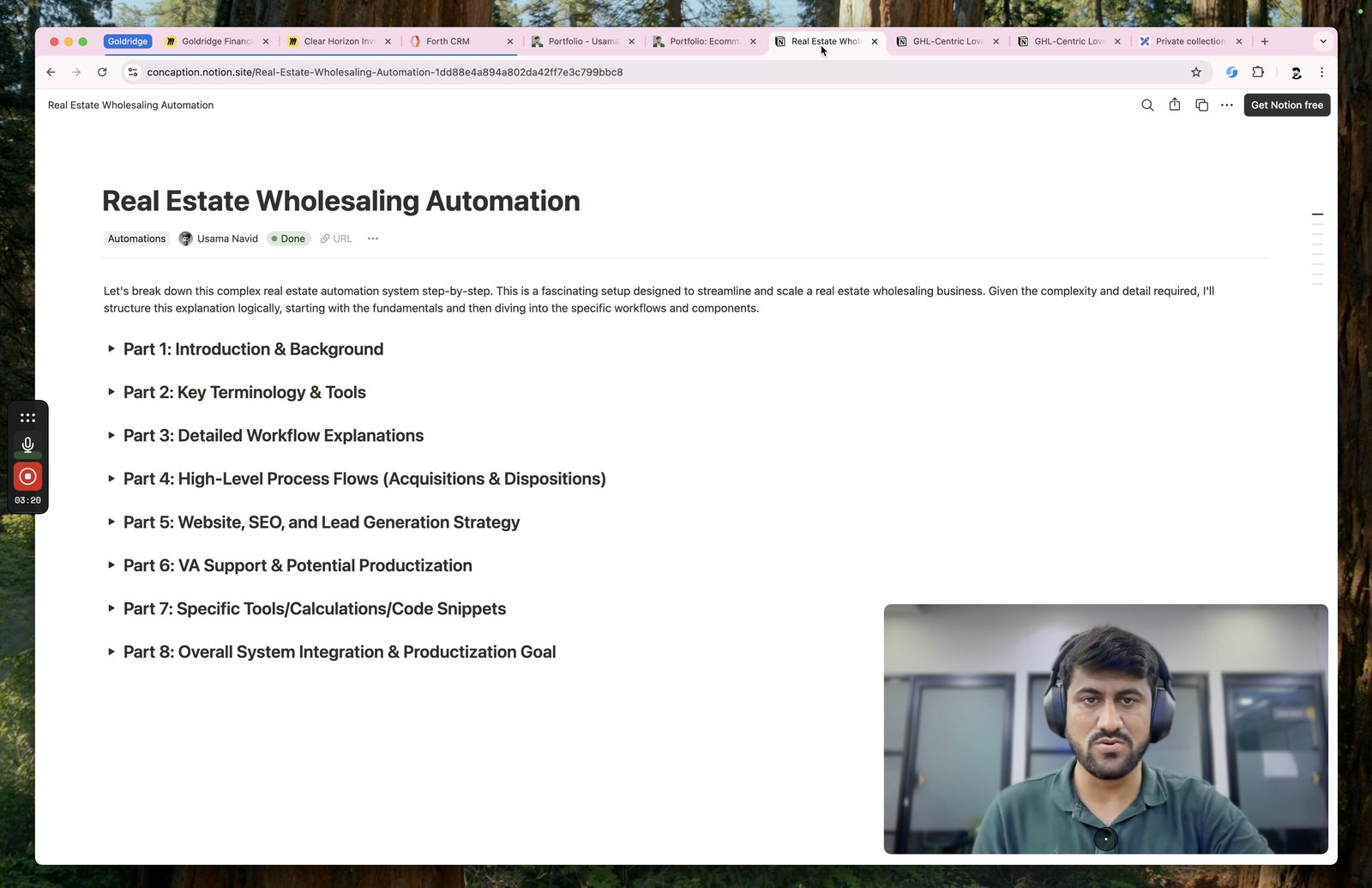Click the Notion search magnifier icon
The image size is (1372, 888).
click(x=1147, y=106)
